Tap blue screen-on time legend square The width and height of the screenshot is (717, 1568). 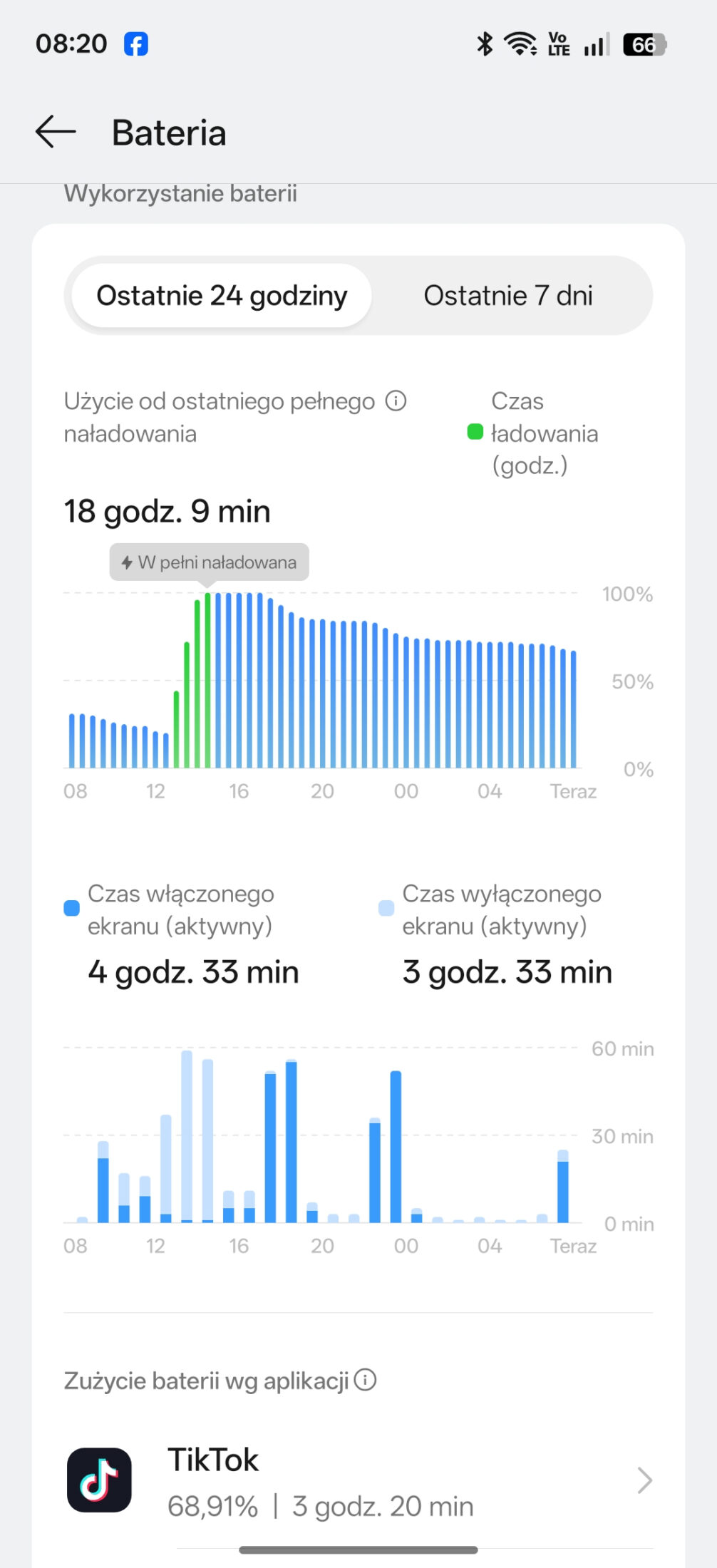(71, 908)
